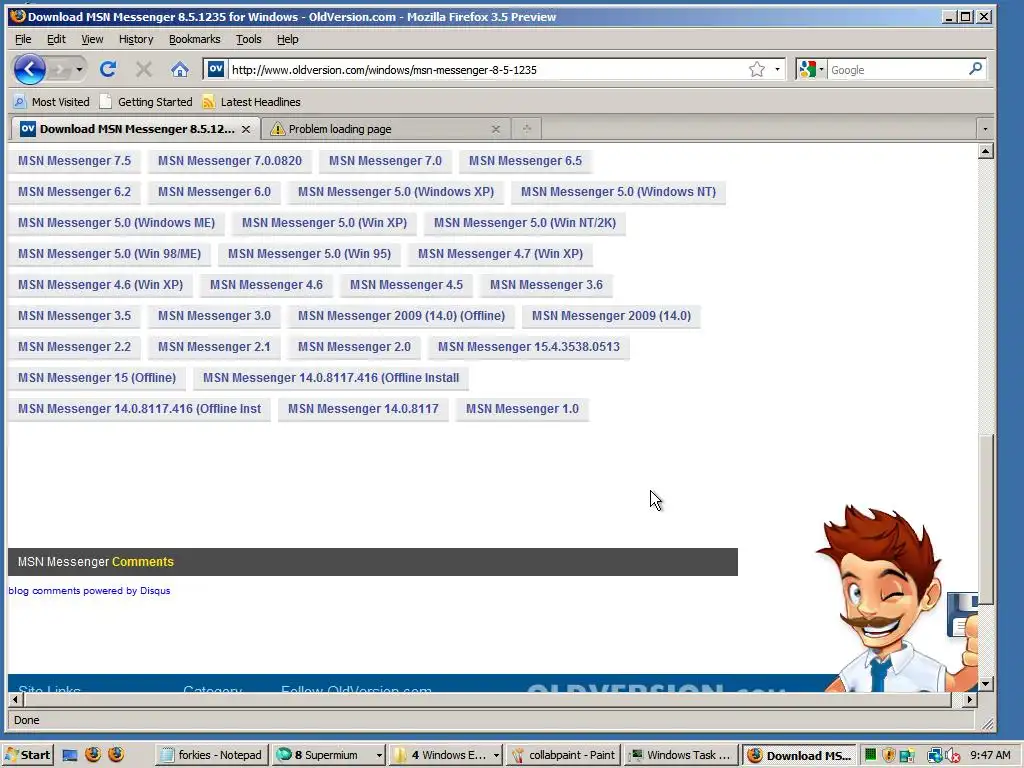Open MSN Messenger 14.0.8117 link

click(363, 409)
